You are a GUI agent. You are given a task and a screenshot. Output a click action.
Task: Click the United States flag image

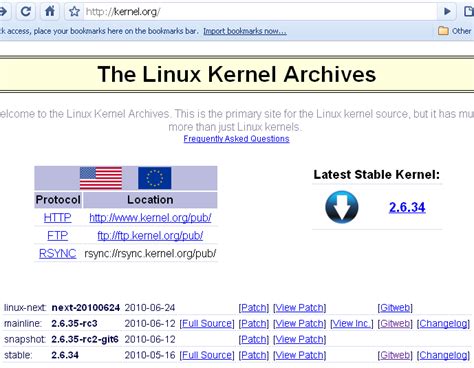coord(101,178)
